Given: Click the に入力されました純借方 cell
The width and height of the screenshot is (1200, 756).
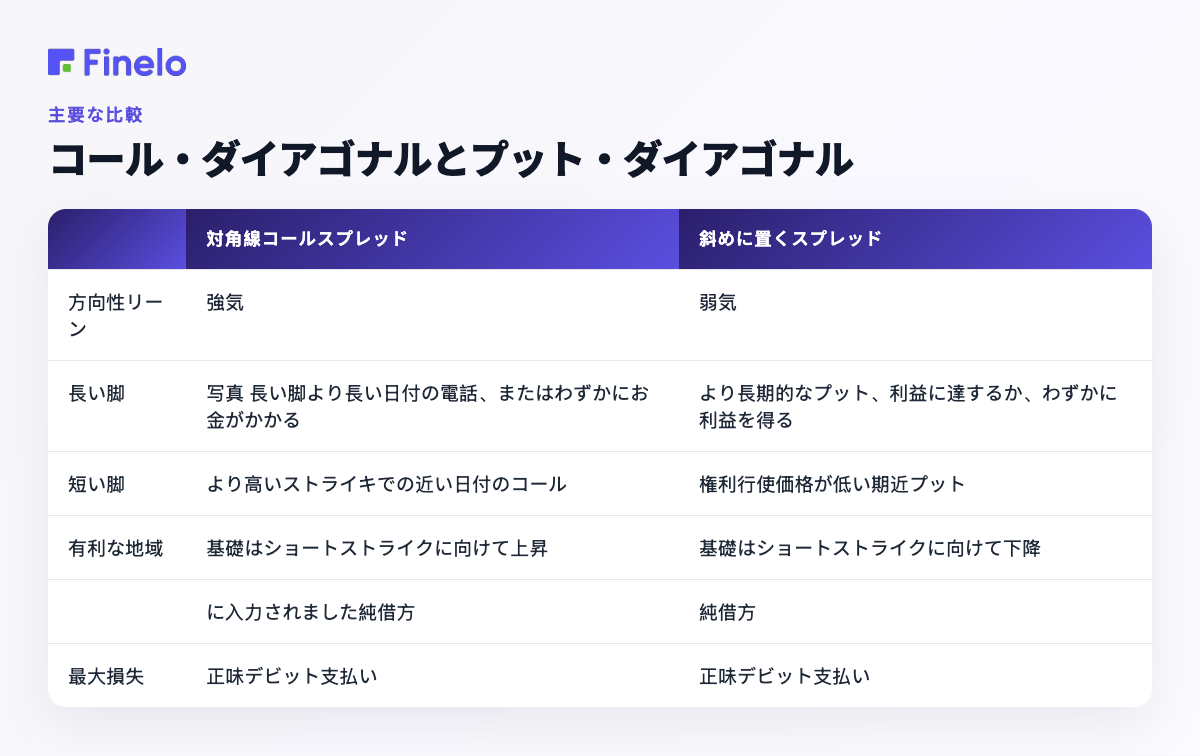Looking at the screenshot, I should 310,612.
